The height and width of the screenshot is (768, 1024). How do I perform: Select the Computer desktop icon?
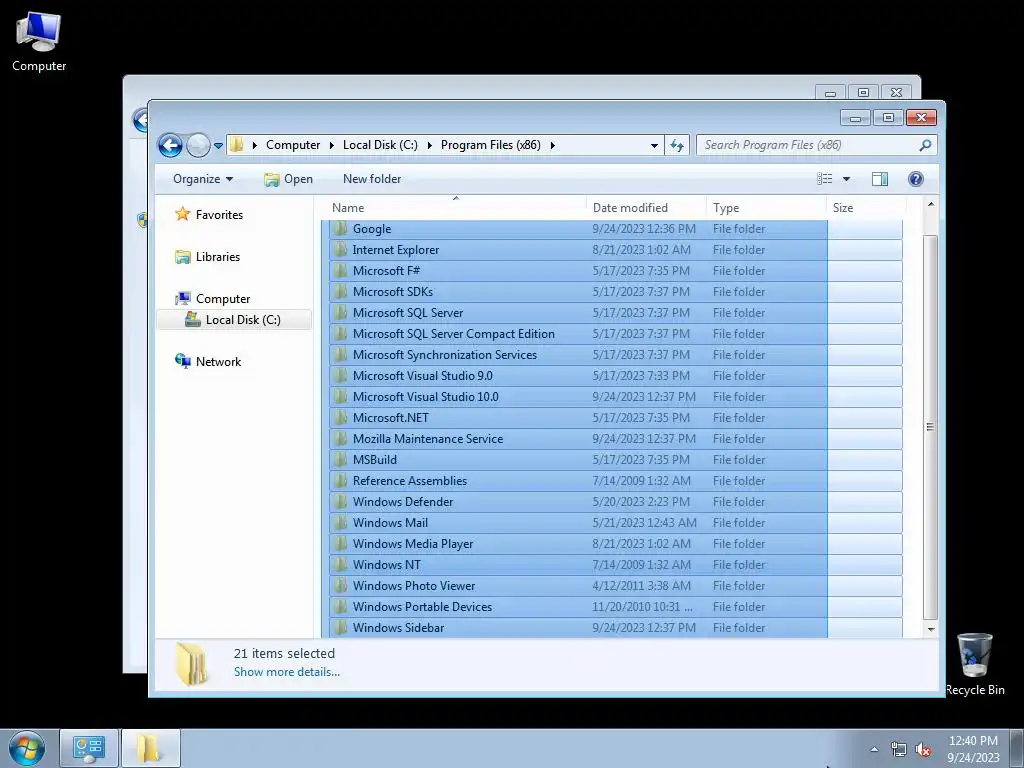point(39,41)
